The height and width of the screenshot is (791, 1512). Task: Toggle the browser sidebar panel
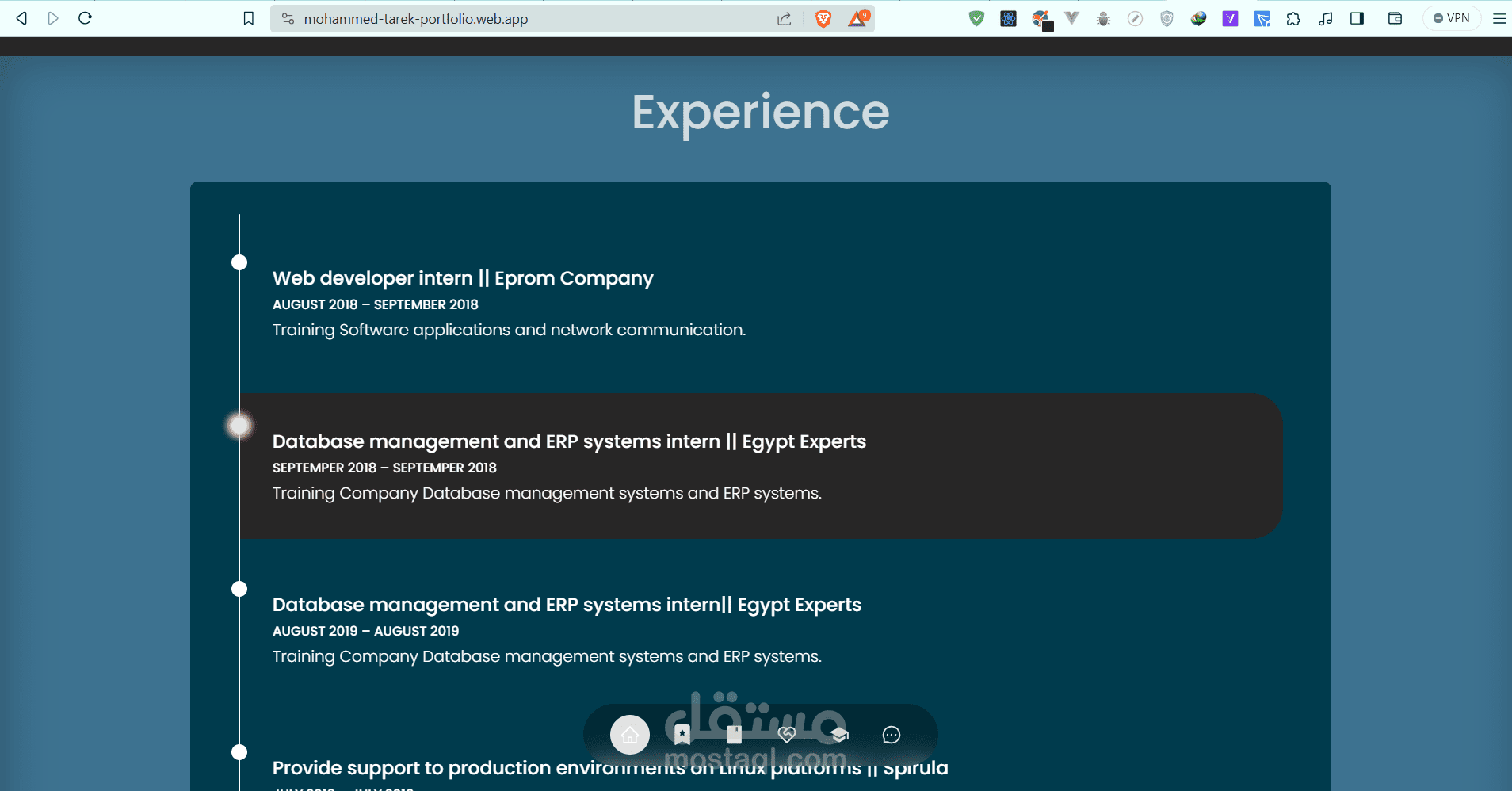pyautogui.click(x=1357, y=18)
